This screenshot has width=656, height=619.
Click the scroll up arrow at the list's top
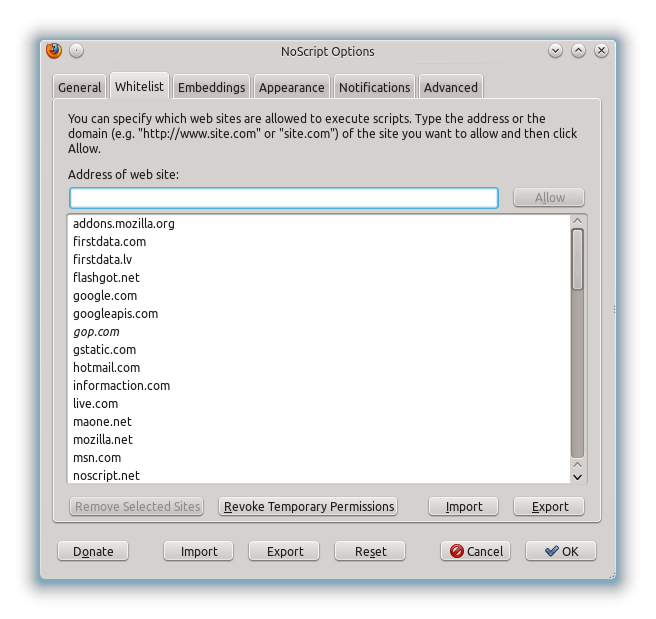point(578,221)
